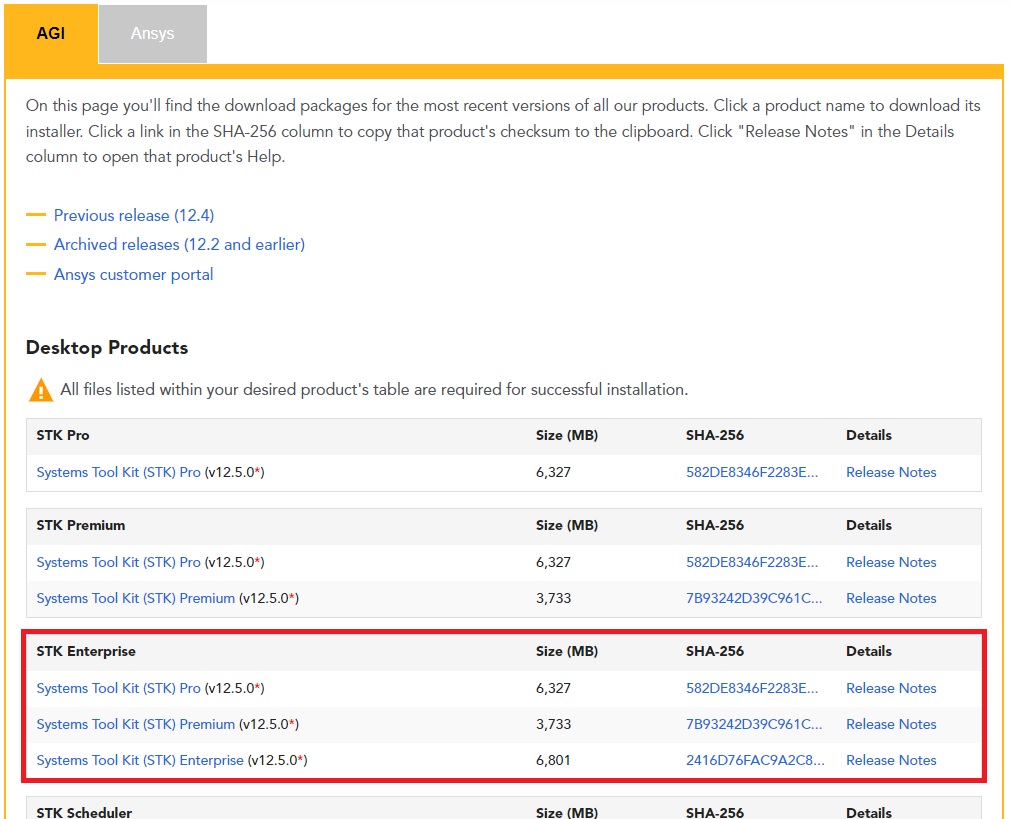Switch to the Ansys tab

tap(152, 34)
